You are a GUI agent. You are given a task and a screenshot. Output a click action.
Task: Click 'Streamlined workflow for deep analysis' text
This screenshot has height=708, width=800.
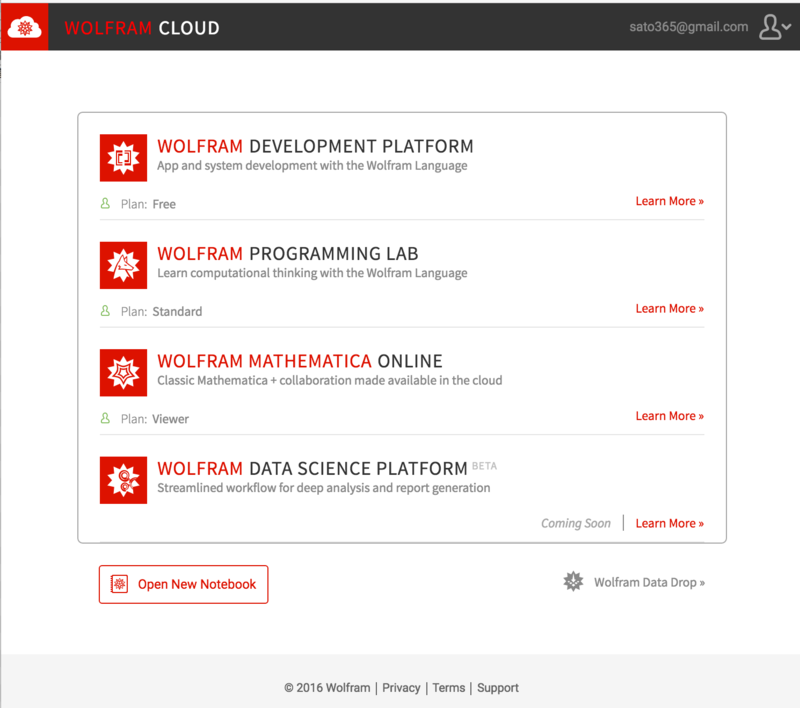click(323, 488)
